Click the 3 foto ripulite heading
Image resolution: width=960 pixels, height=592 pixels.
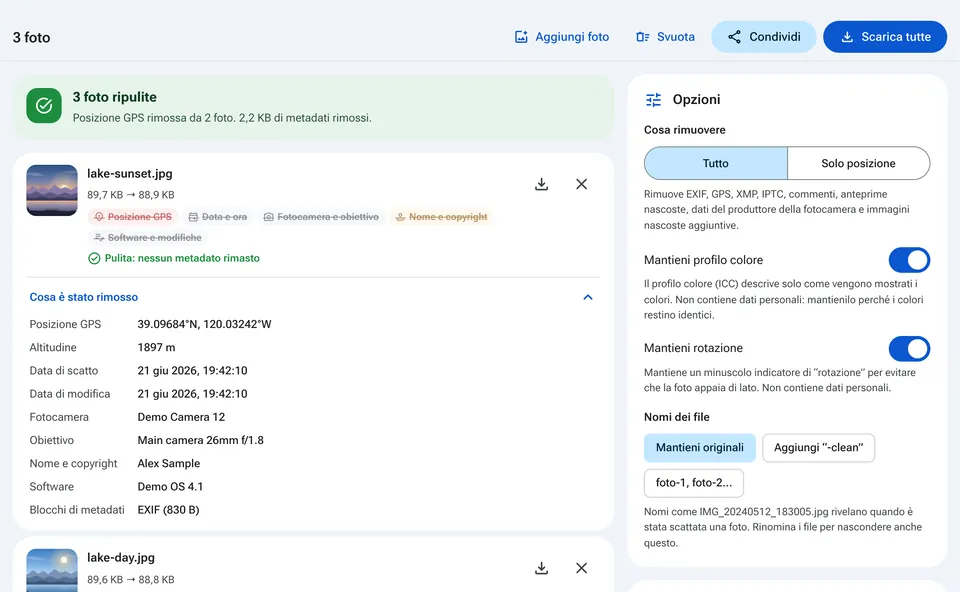[x=114, y=97]
